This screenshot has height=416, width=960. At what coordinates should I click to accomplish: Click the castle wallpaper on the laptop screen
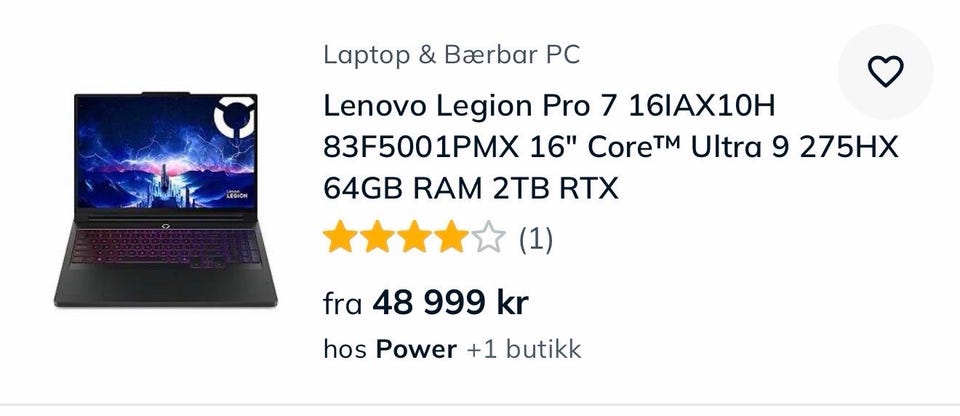(x=162, y=187)
